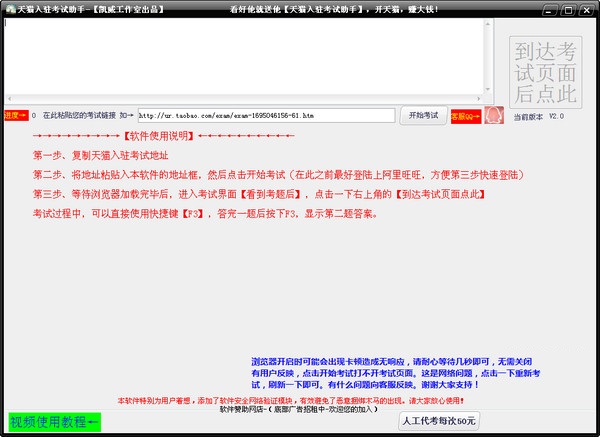Click the red 进度 label
Image resolution: width=600 pixels, height=437 pixels.
click(16, 115)
